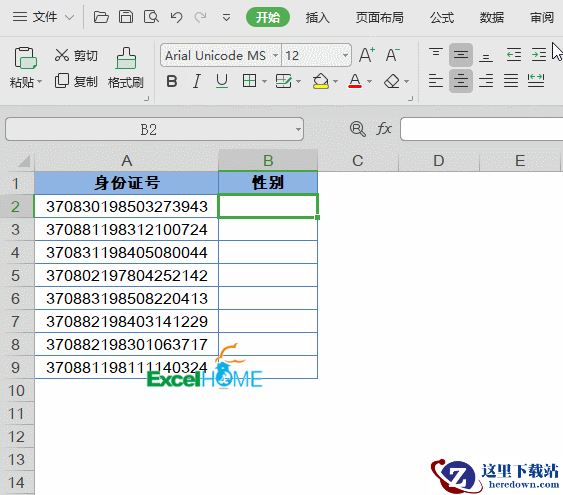Toggle horizontal center alignment

tap(461, 80)
